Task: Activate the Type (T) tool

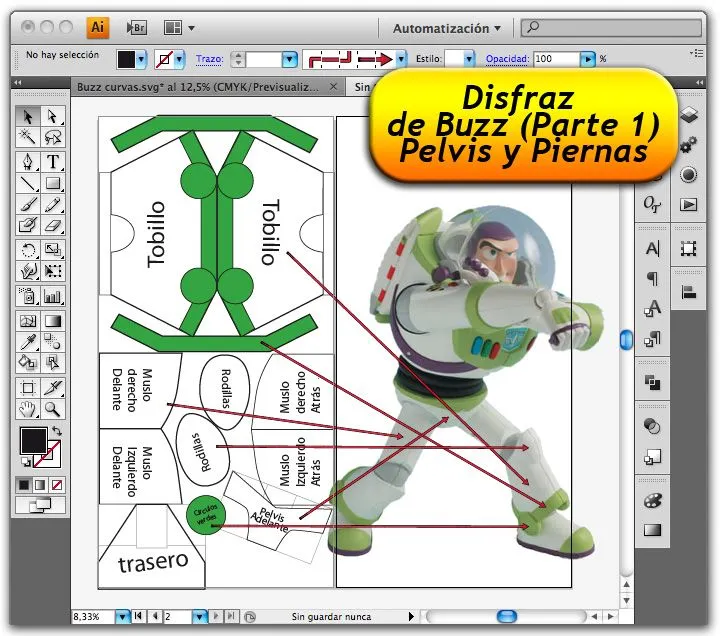Action: click(53, 162)
